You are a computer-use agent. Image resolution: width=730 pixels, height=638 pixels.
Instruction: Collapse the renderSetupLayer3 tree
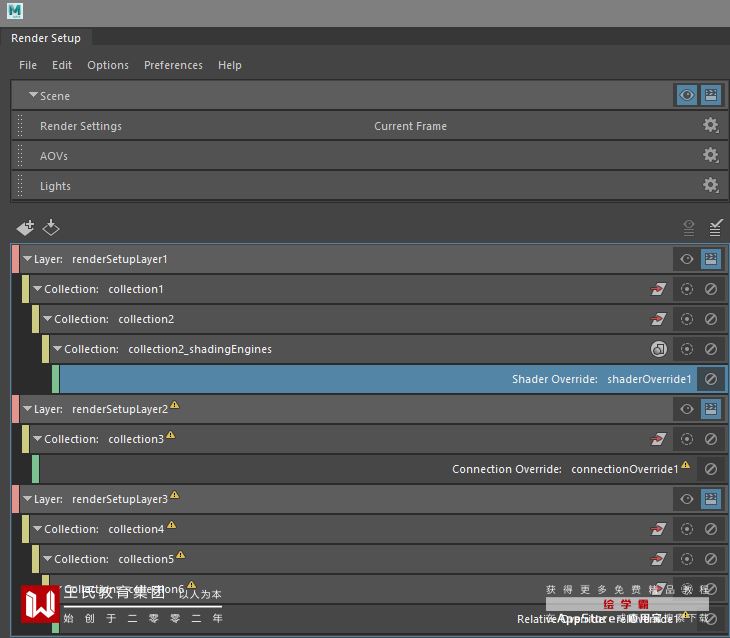click(27, 498)
